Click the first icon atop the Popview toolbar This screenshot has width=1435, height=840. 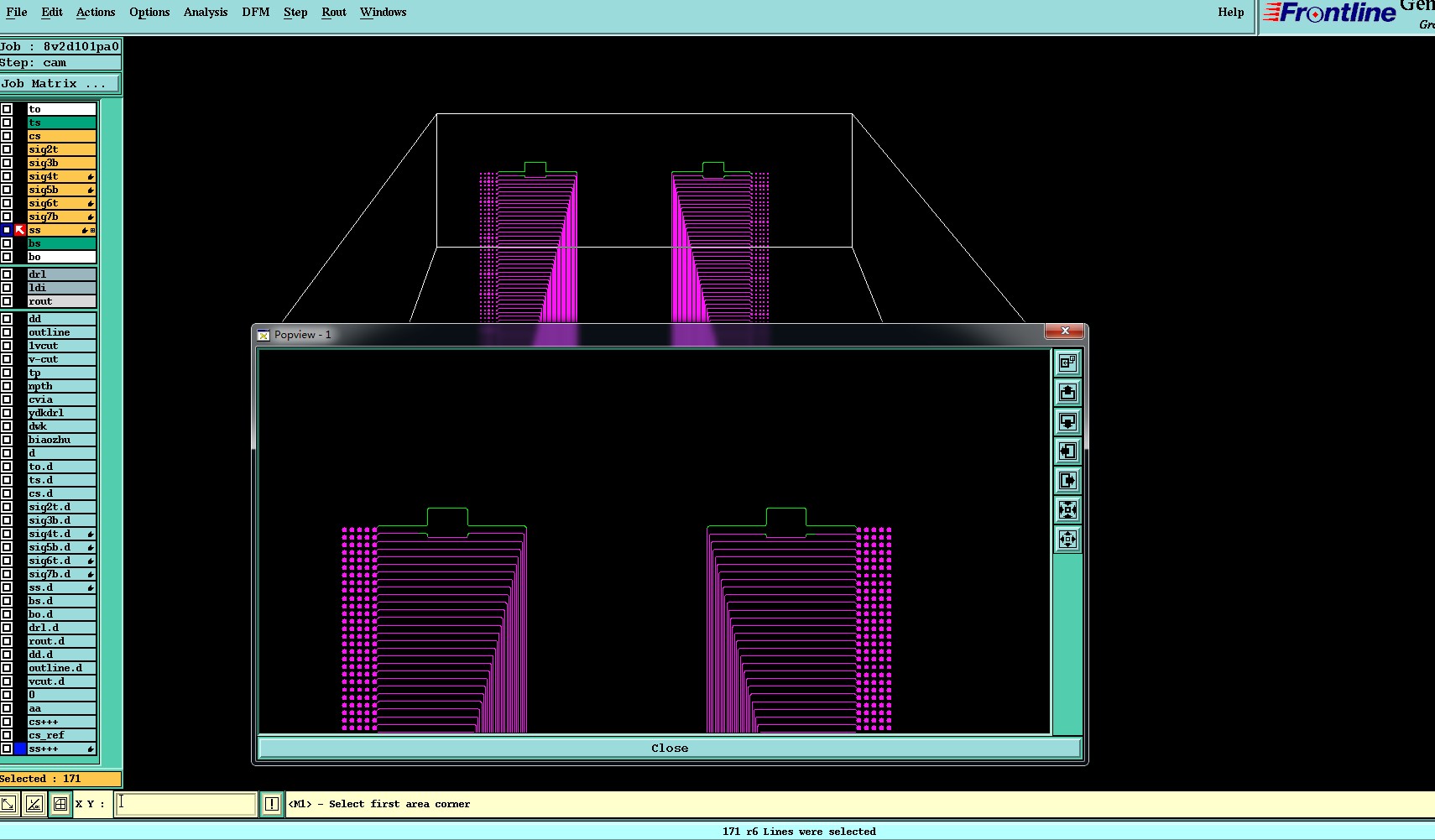1067,363
